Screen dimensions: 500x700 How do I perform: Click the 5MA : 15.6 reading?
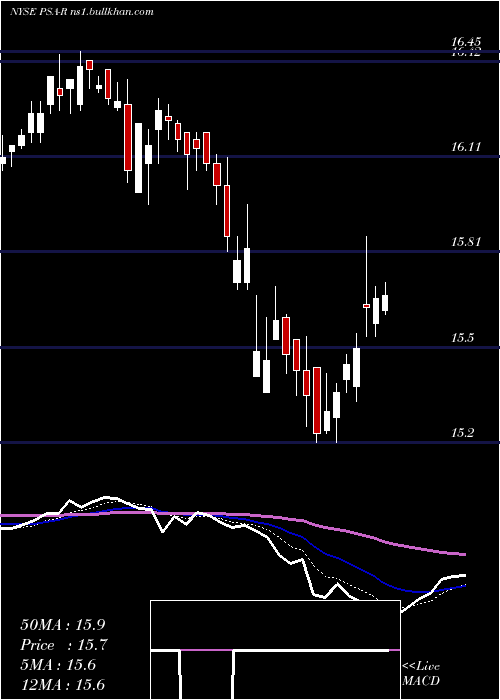point(58,665)
